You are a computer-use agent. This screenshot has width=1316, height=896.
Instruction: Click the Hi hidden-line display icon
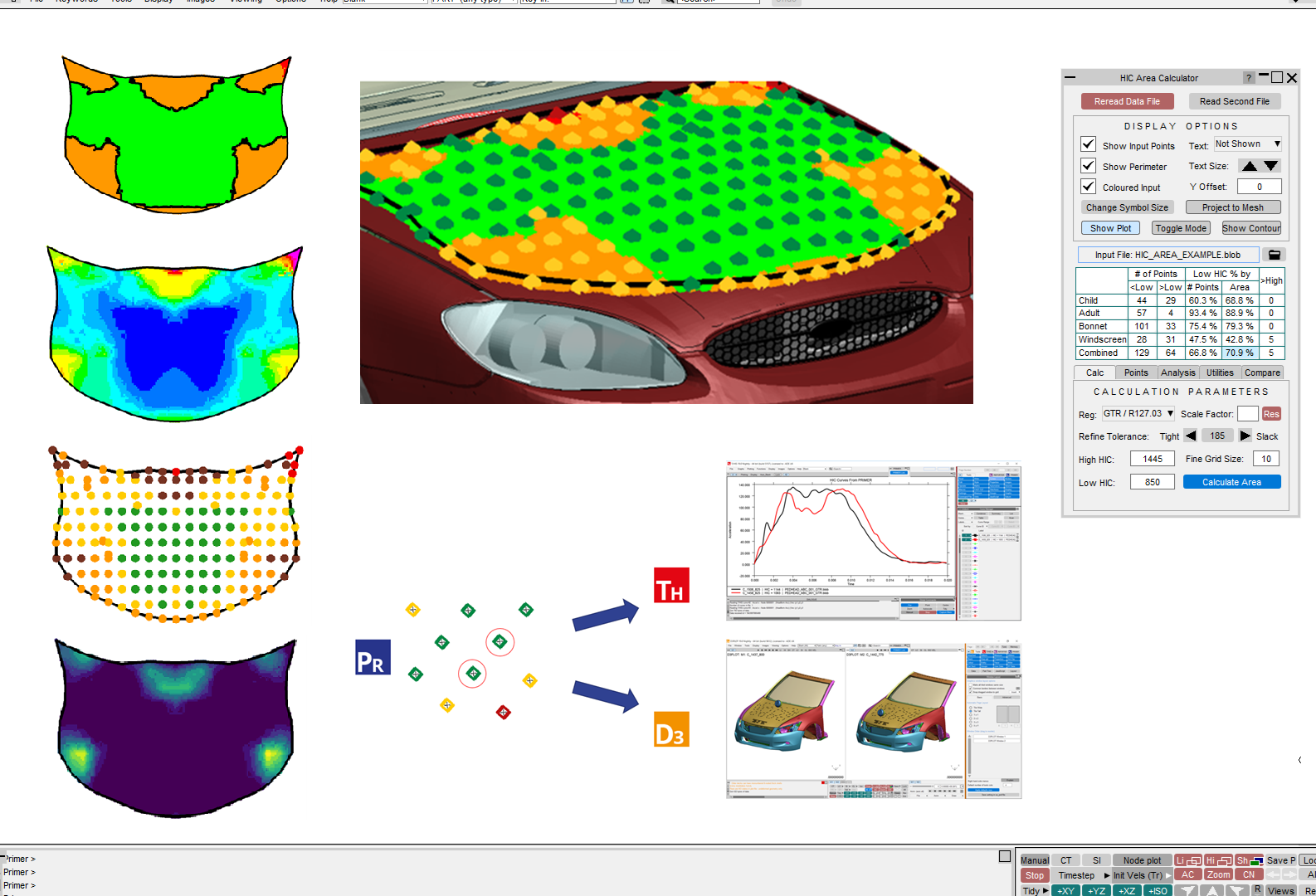1218,860
